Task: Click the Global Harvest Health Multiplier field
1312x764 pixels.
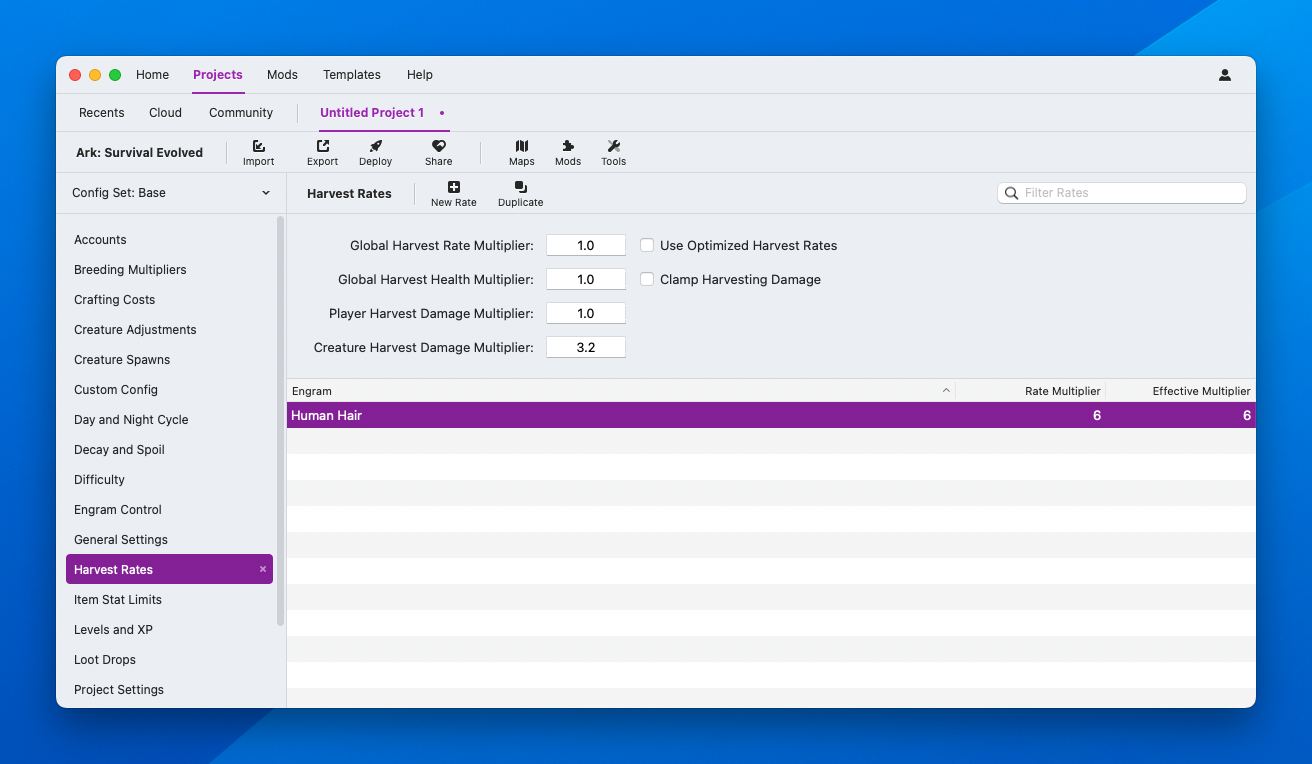Action: coord(586,279)
